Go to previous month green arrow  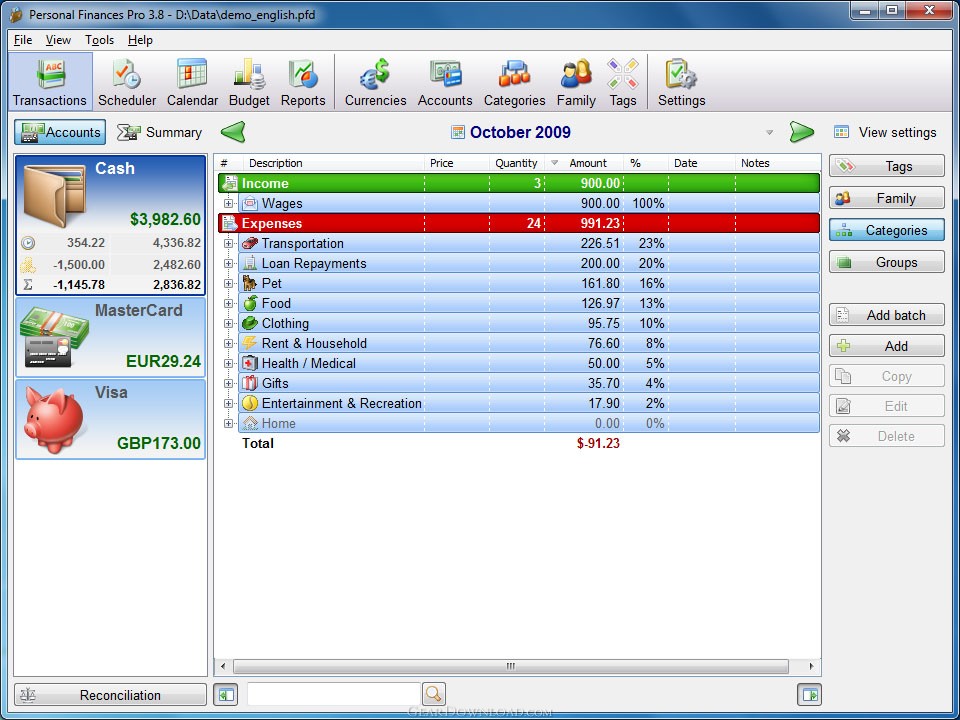233,132
